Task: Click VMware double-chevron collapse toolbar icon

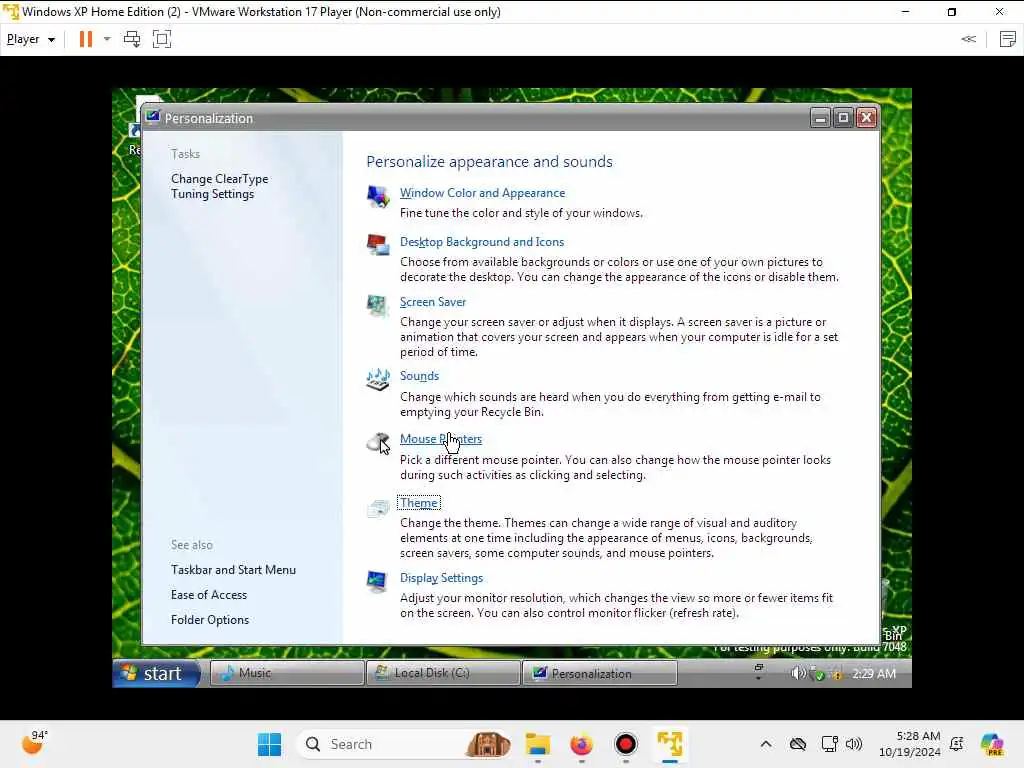Action: [968, 39]
